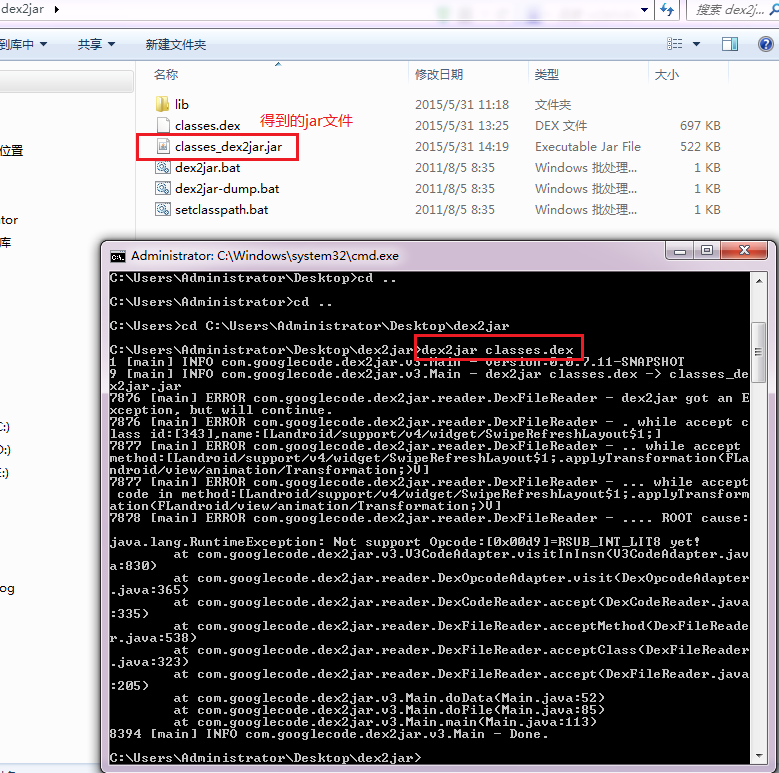The width and height of the screenshot is (779, 773).
Task: Select the dex2jar-dump.bat file name
Action: click(227, 189)
